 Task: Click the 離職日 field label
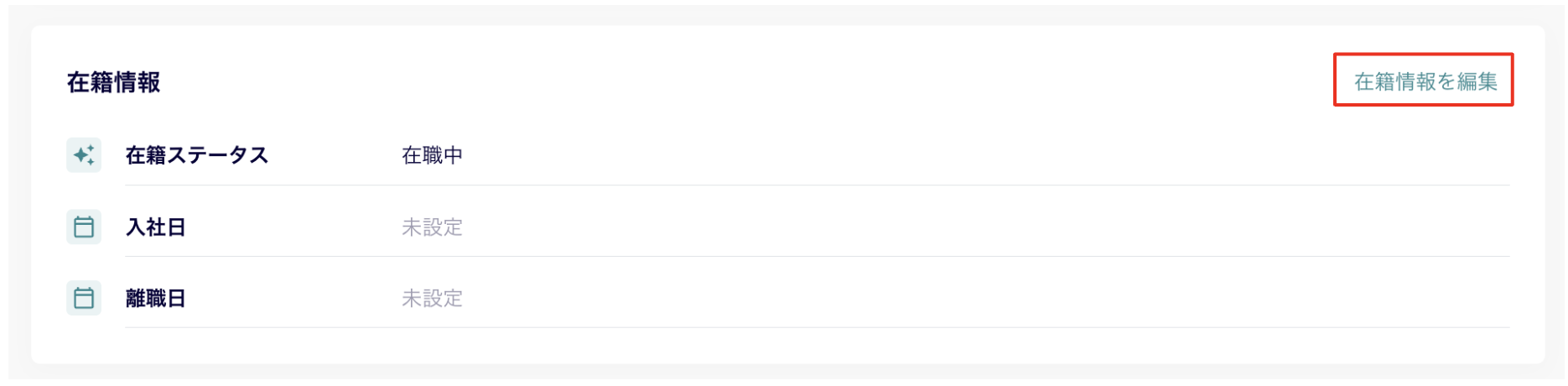coord(155,299)
